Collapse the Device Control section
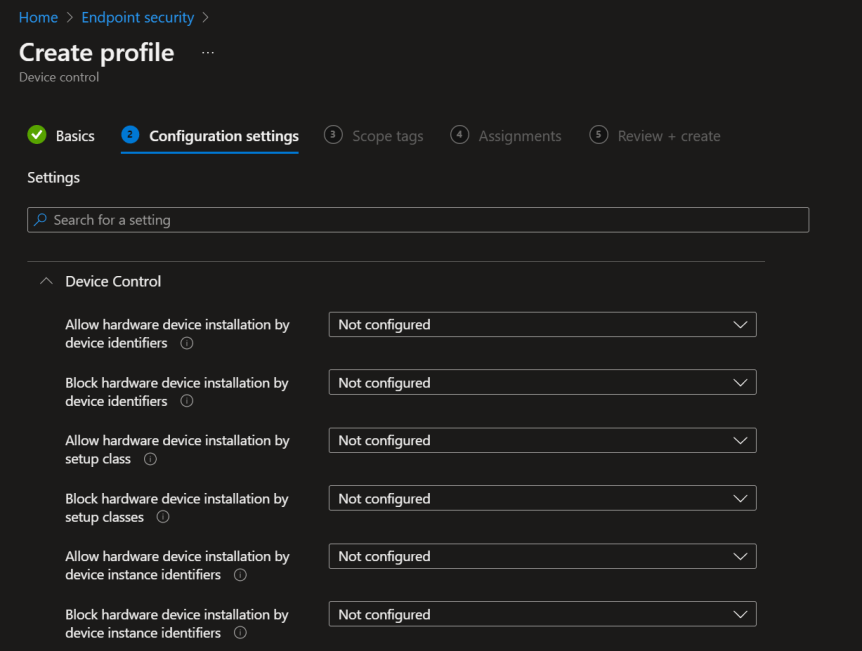This screenshot has width=862, height=651. (x=45, y=281)
